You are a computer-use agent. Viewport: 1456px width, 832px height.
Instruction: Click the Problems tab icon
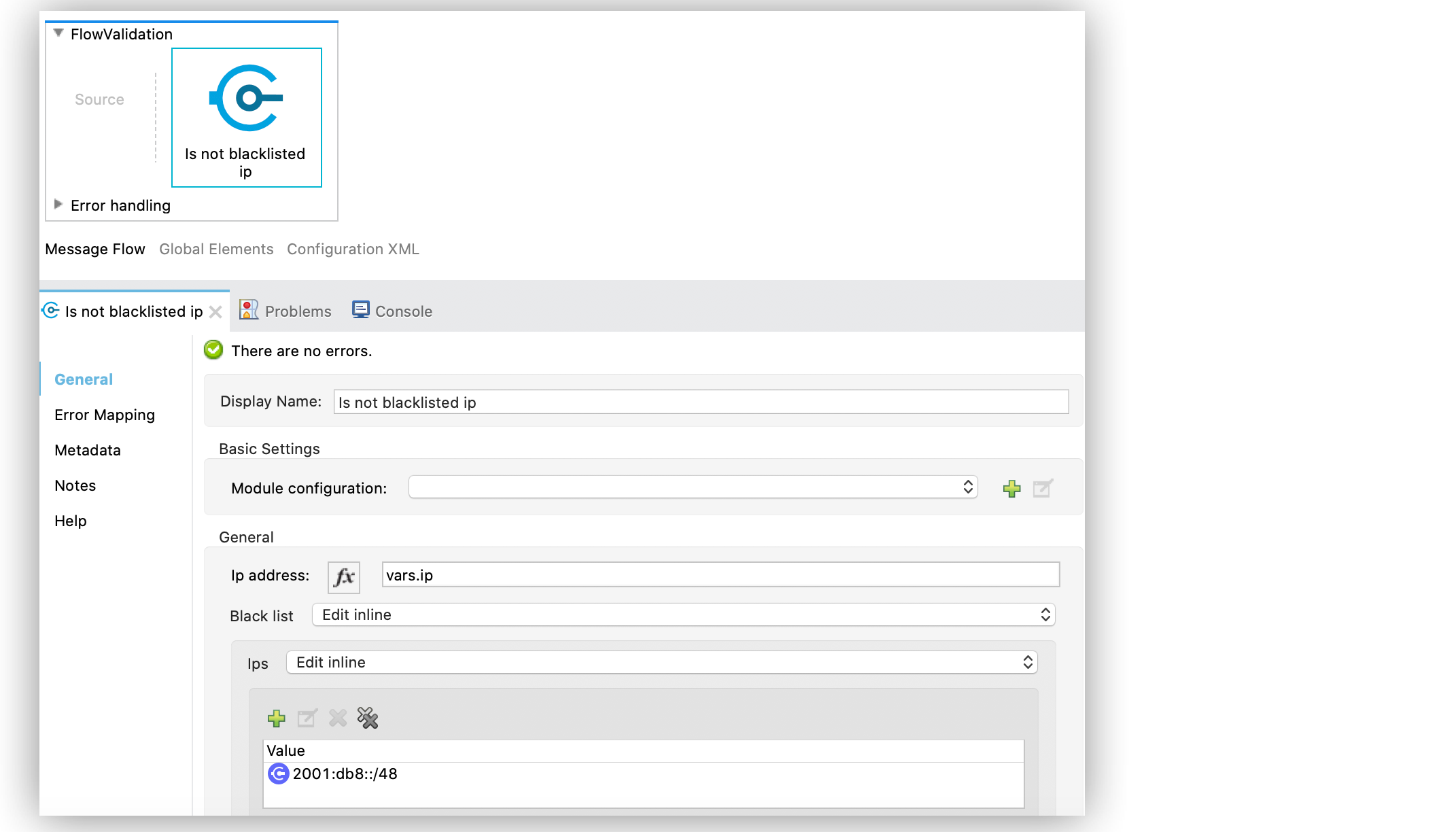[249, 310]
